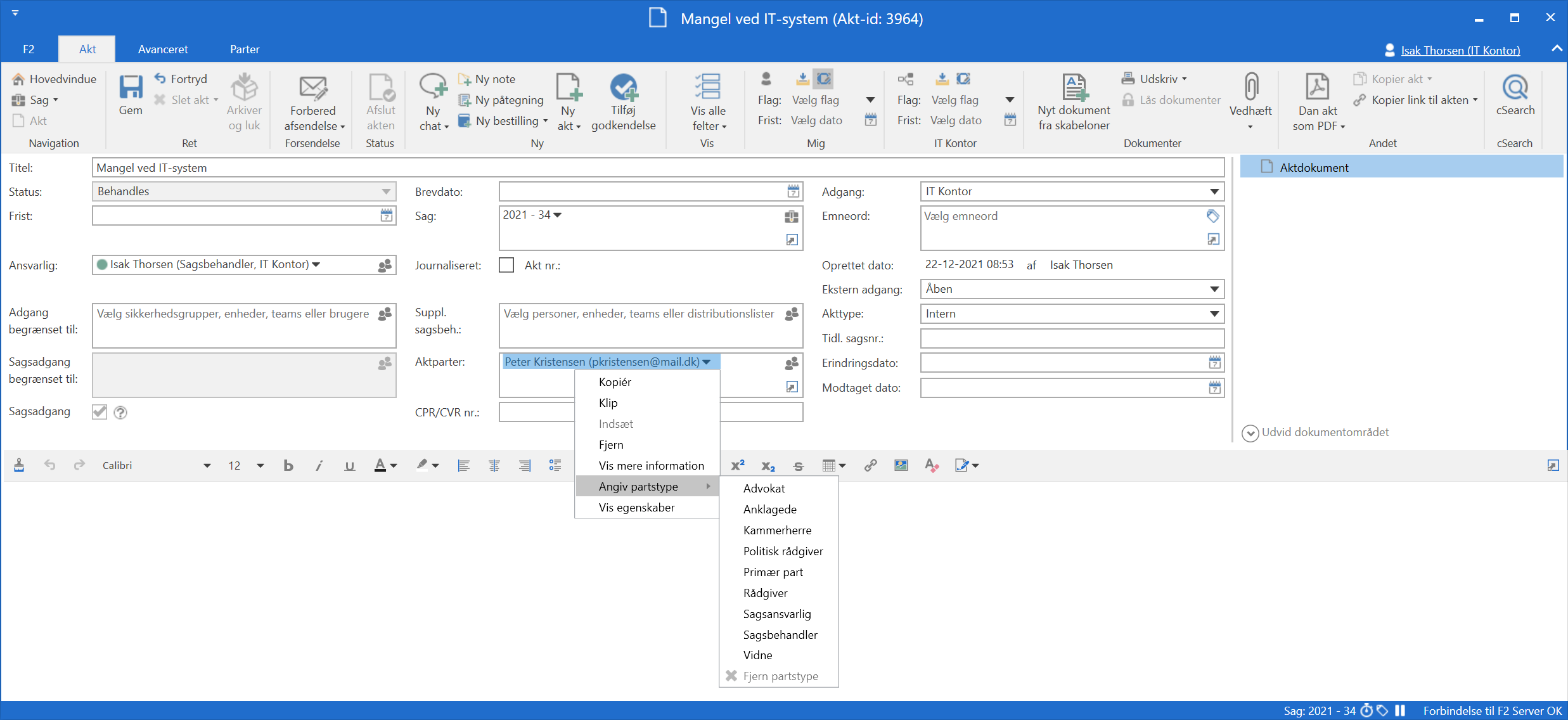Open the font color picker
Viewport: 1568px width, 720px height.
(385, 466)
